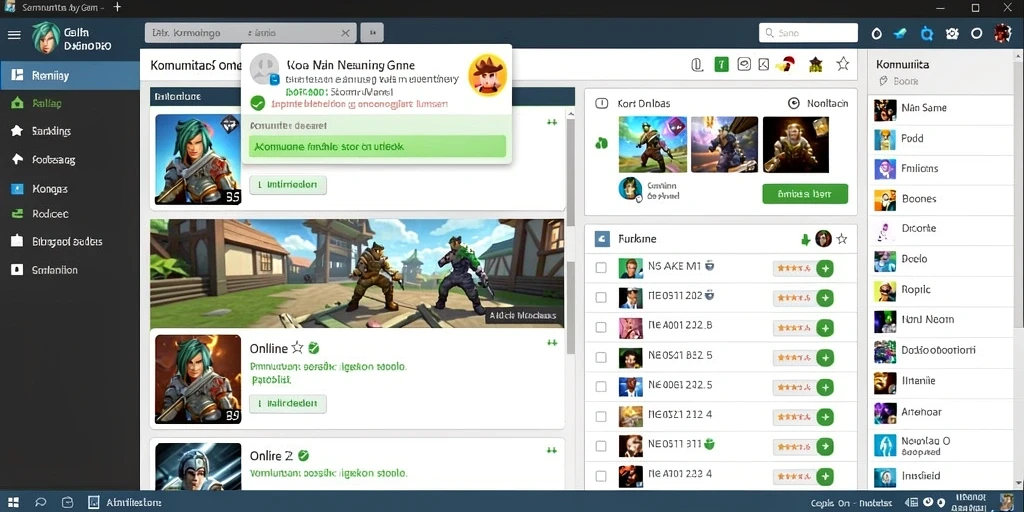Open the hamburger menu icon
Viewport: 1024px width, 512px height.
point(14,34)
